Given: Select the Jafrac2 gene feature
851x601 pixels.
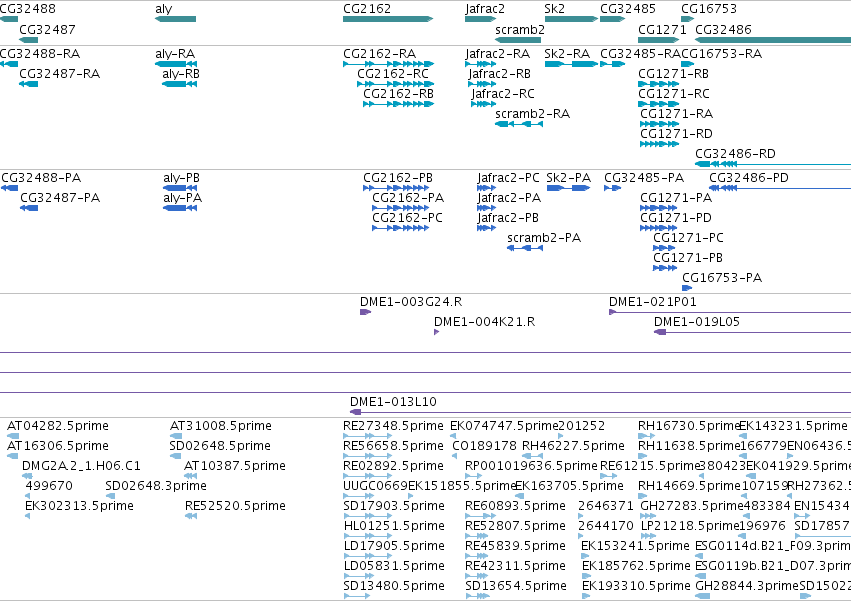Looking at the screenshot, I should pyautogui.click(x=481, y=19).
